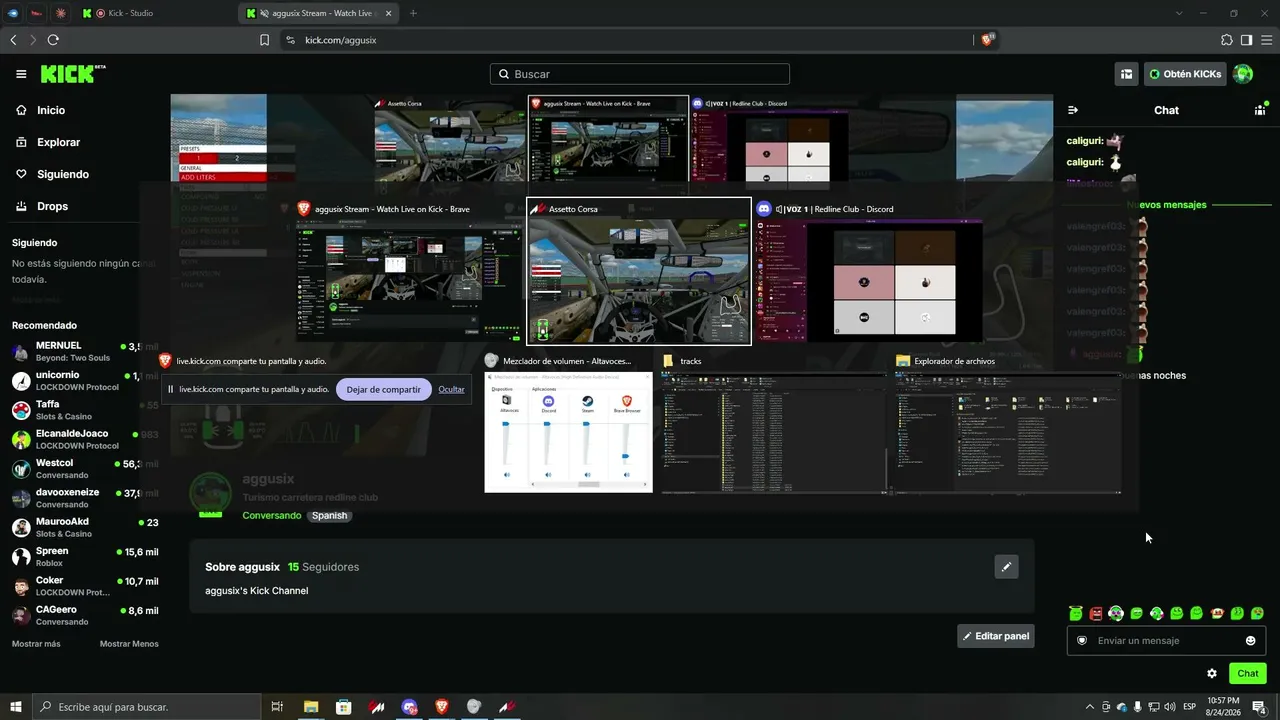Click the Ocultar link in sharing bar
Image resolution: width=1280 pixels, height=720 pixels.
point(451,389)
